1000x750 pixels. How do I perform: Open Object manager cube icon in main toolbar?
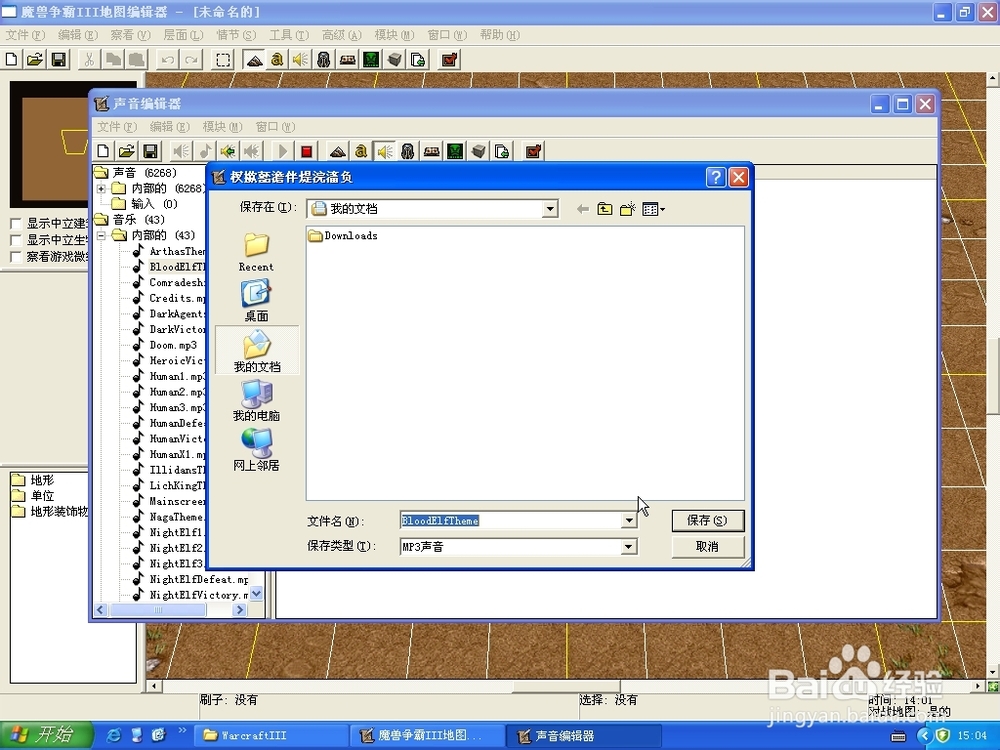tap(395, 60)
